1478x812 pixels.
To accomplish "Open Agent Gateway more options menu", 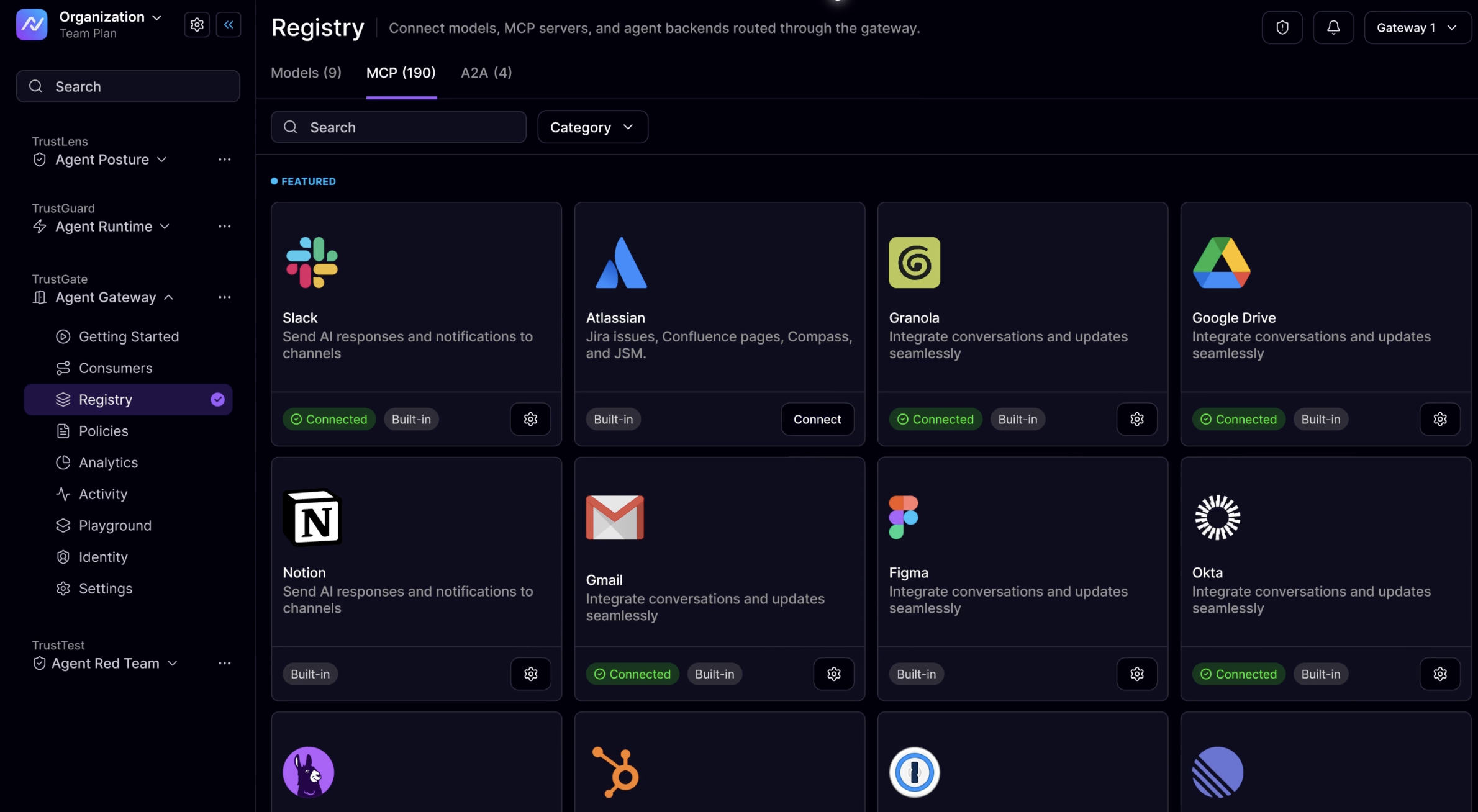I will 225,297.
